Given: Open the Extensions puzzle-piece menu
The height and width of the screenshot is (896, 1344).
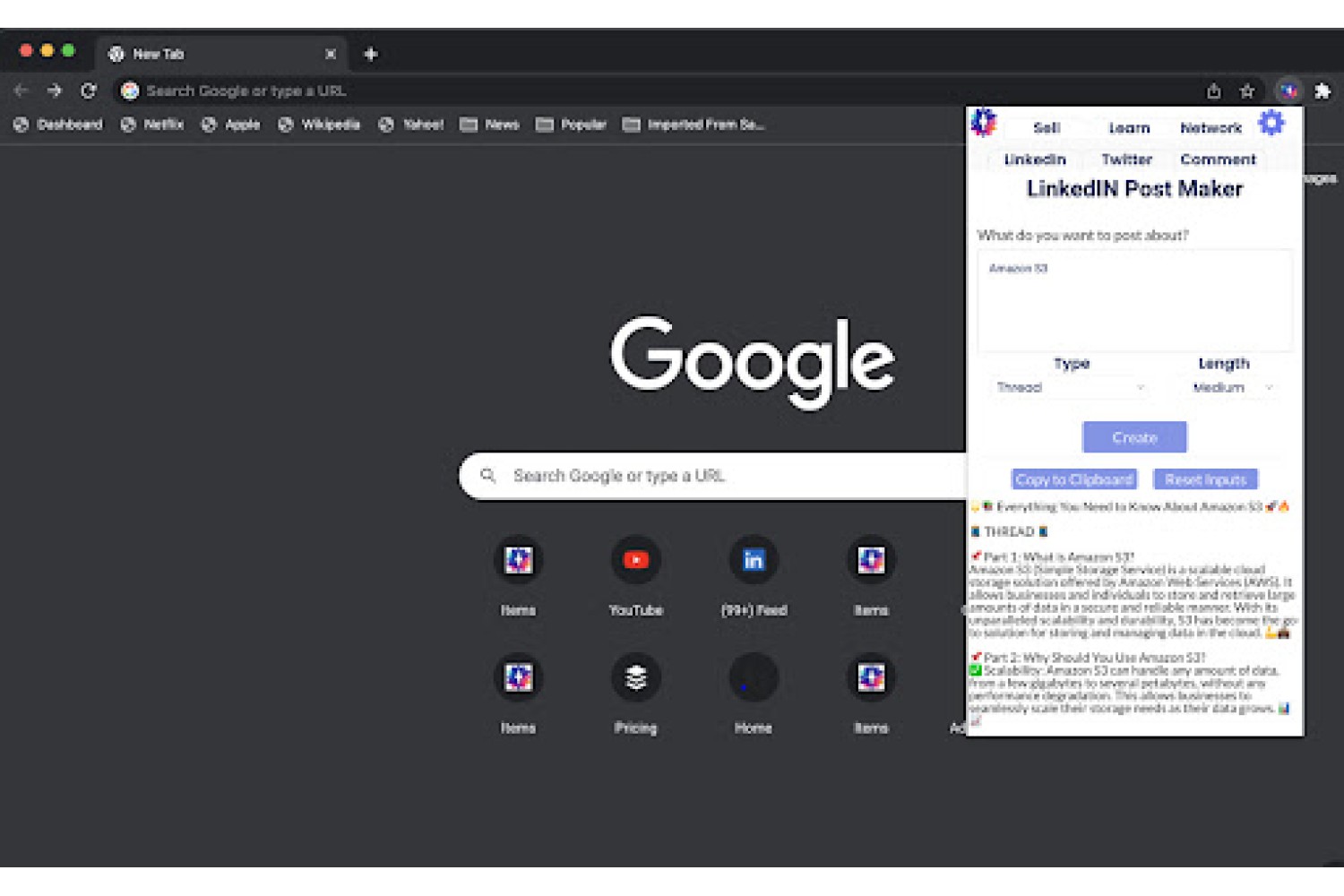Looking at the screenshot, I should coord(1322,90).
